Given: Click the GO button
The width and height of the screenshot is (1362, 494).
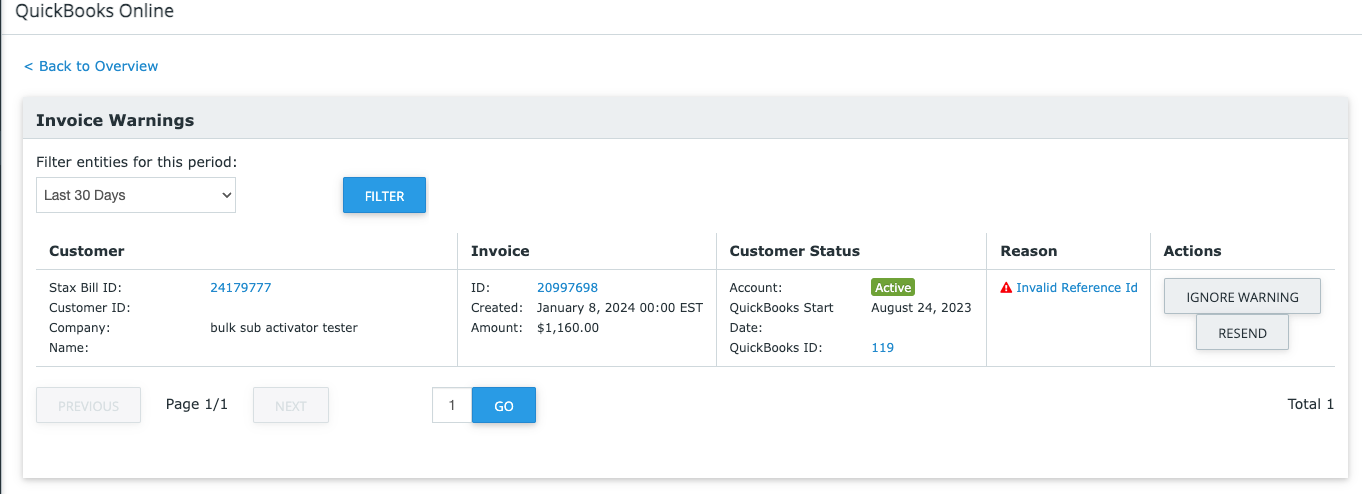Looking at the screenshot, I should pos(504,405).
